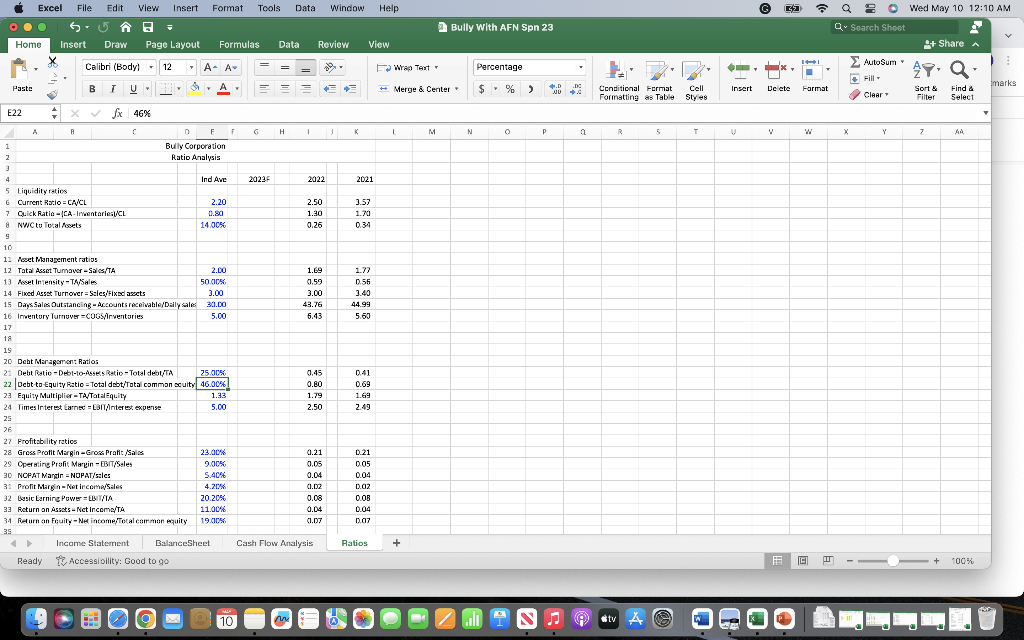Viewport: 1024px width, 640px height.
Task: Toggle Bold formatting
Action: 92,89
